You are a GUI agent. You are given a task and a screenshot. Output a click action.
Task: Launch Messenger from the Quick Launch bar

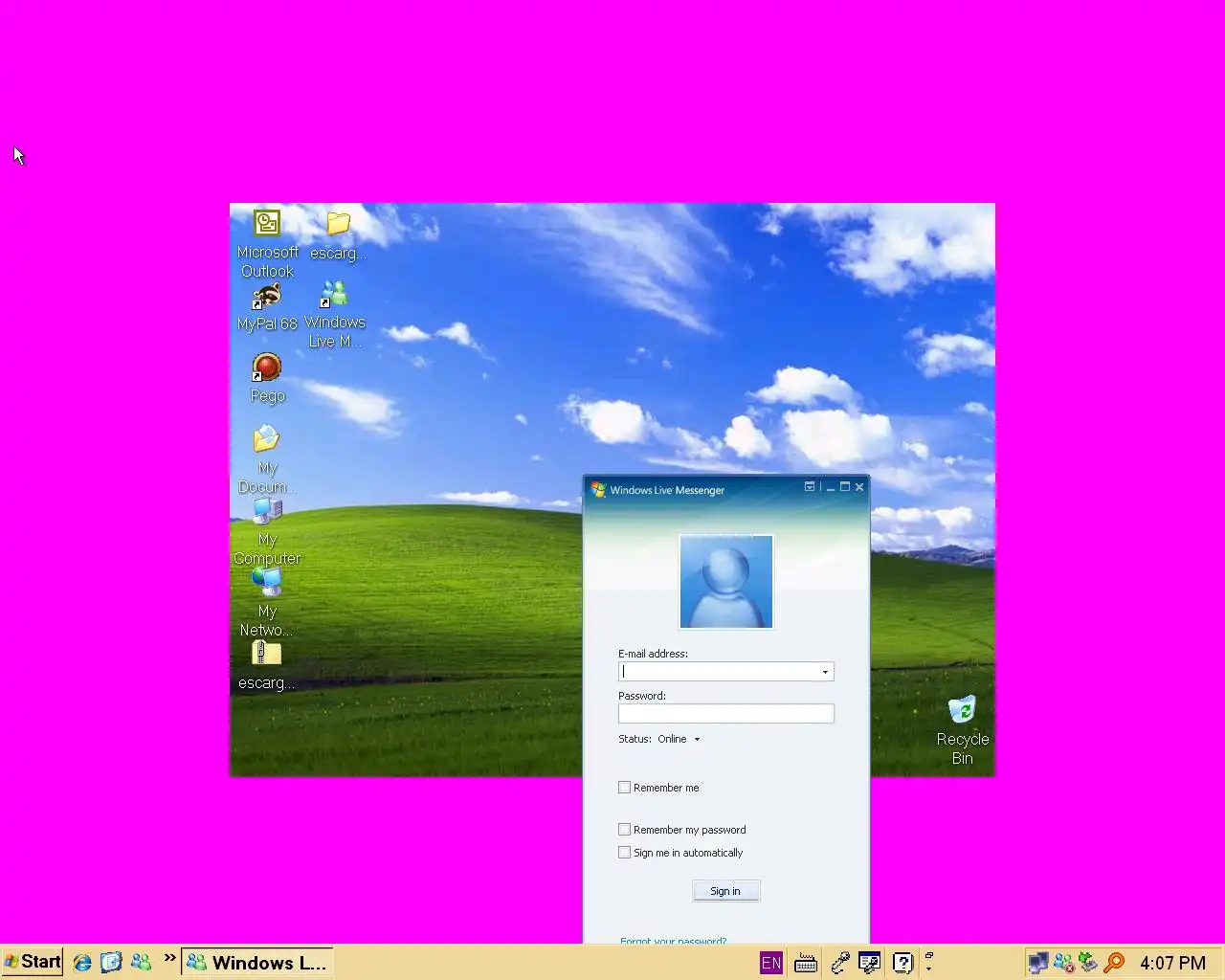141,963
